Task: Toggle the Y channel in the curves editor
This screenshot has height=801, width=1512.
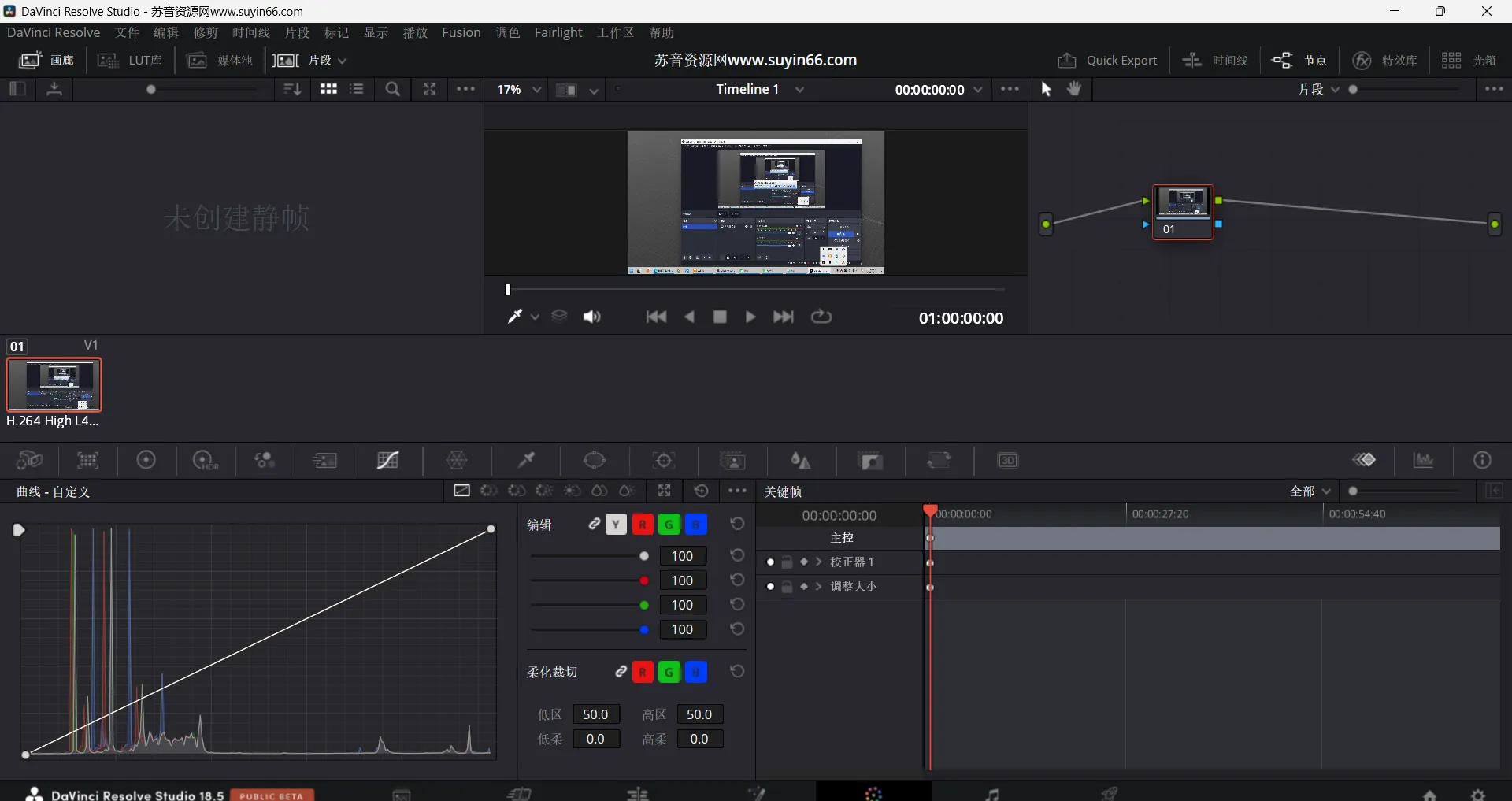Action: tap(616, 525)
